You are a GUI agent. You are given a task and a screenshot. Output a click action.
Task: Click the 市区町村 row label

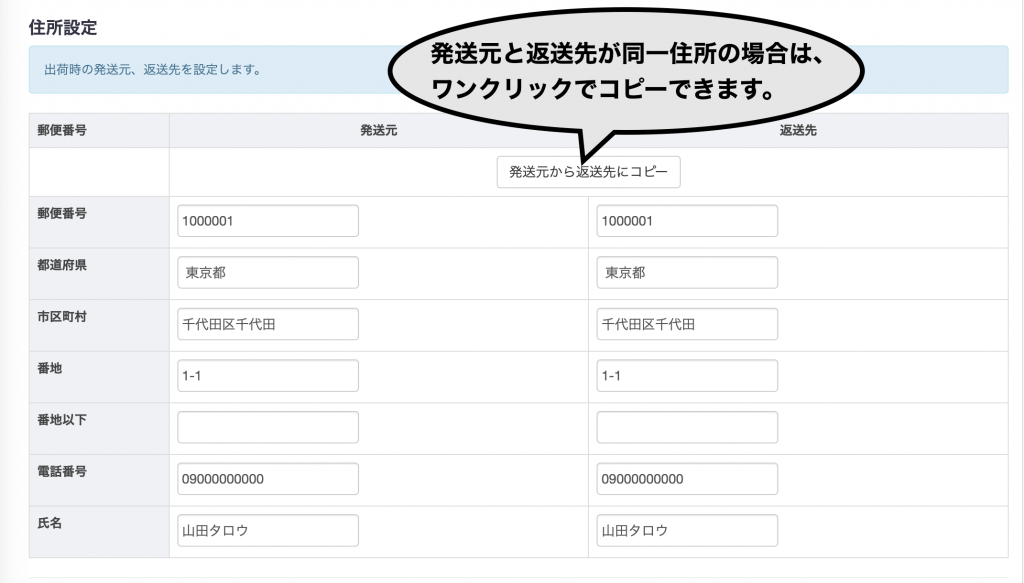62,317
